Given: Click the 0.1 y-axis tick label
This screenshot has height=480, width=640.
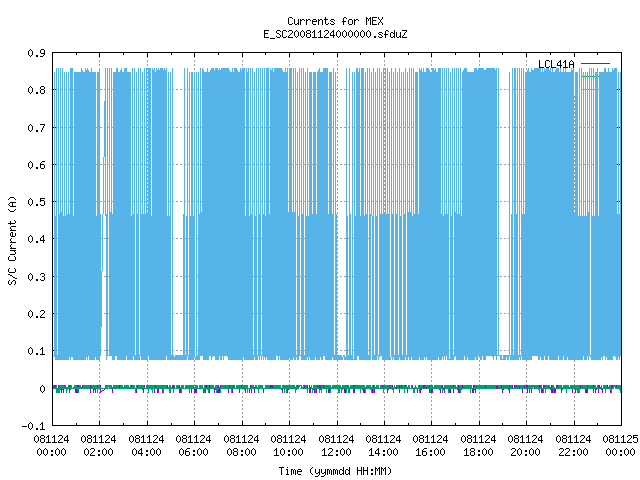Looking at the screenshot, I should click(x=36, y=351).
